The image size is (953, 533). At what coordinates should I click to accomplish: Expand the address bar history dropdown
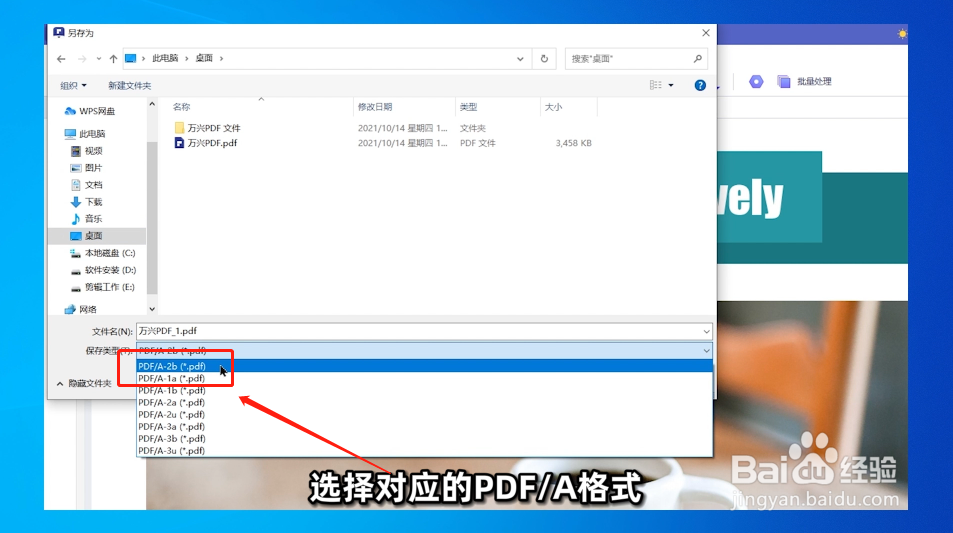(520, 59)
